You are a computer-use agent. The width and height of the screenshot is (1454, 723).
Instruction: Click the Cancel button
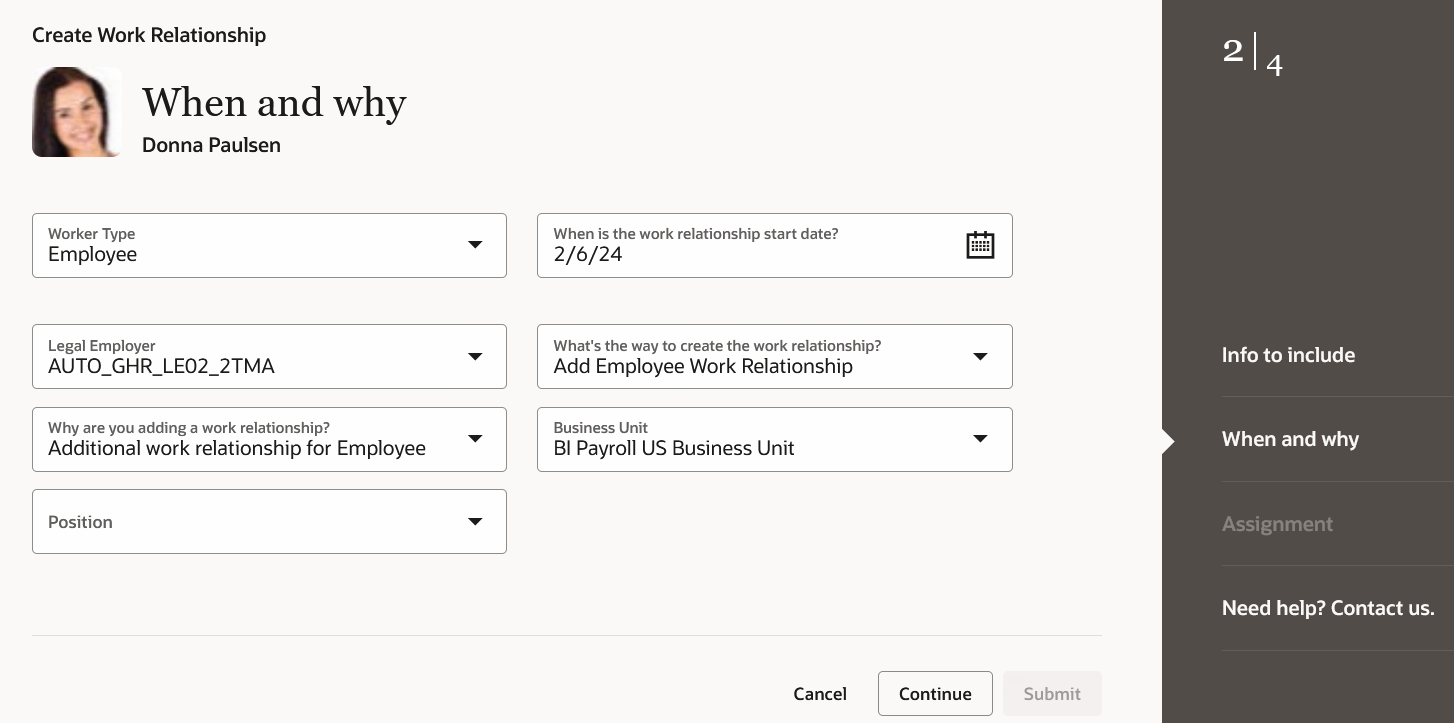pyautogui.click(x=820, y=694)
